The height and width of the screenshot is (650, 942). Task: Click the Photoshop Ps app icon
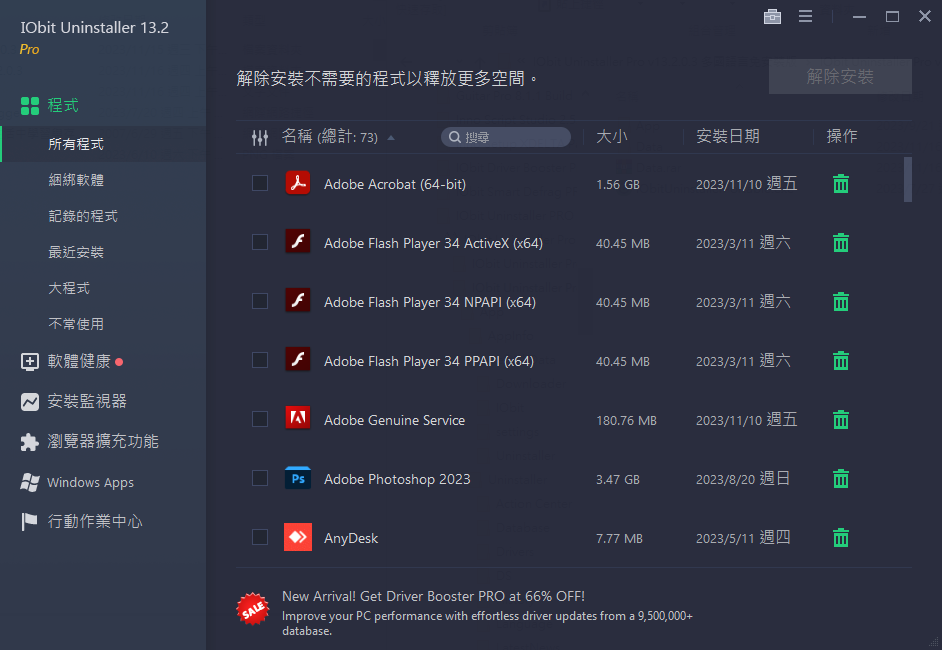coord(297,478)
